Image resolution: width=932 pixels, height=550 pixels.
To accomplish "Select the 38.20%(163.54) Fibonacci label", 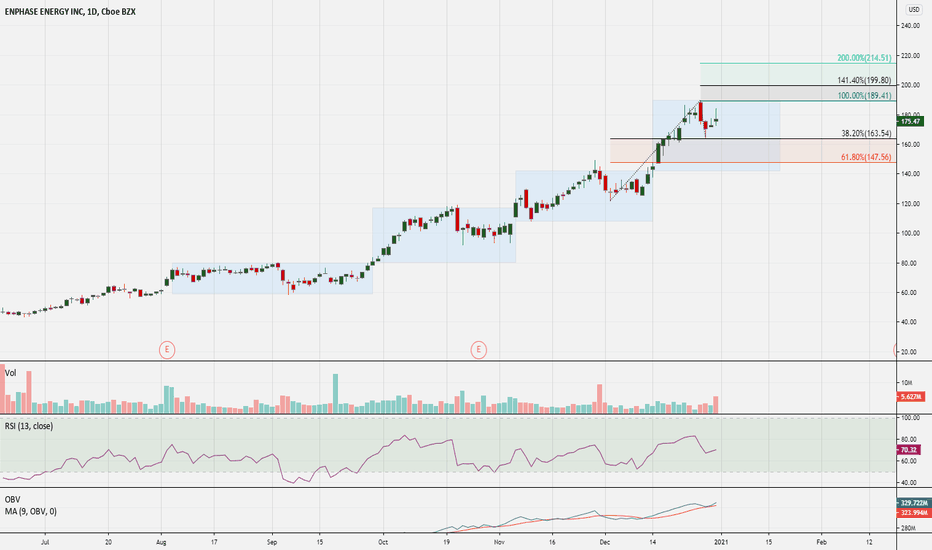I will 866,133.
